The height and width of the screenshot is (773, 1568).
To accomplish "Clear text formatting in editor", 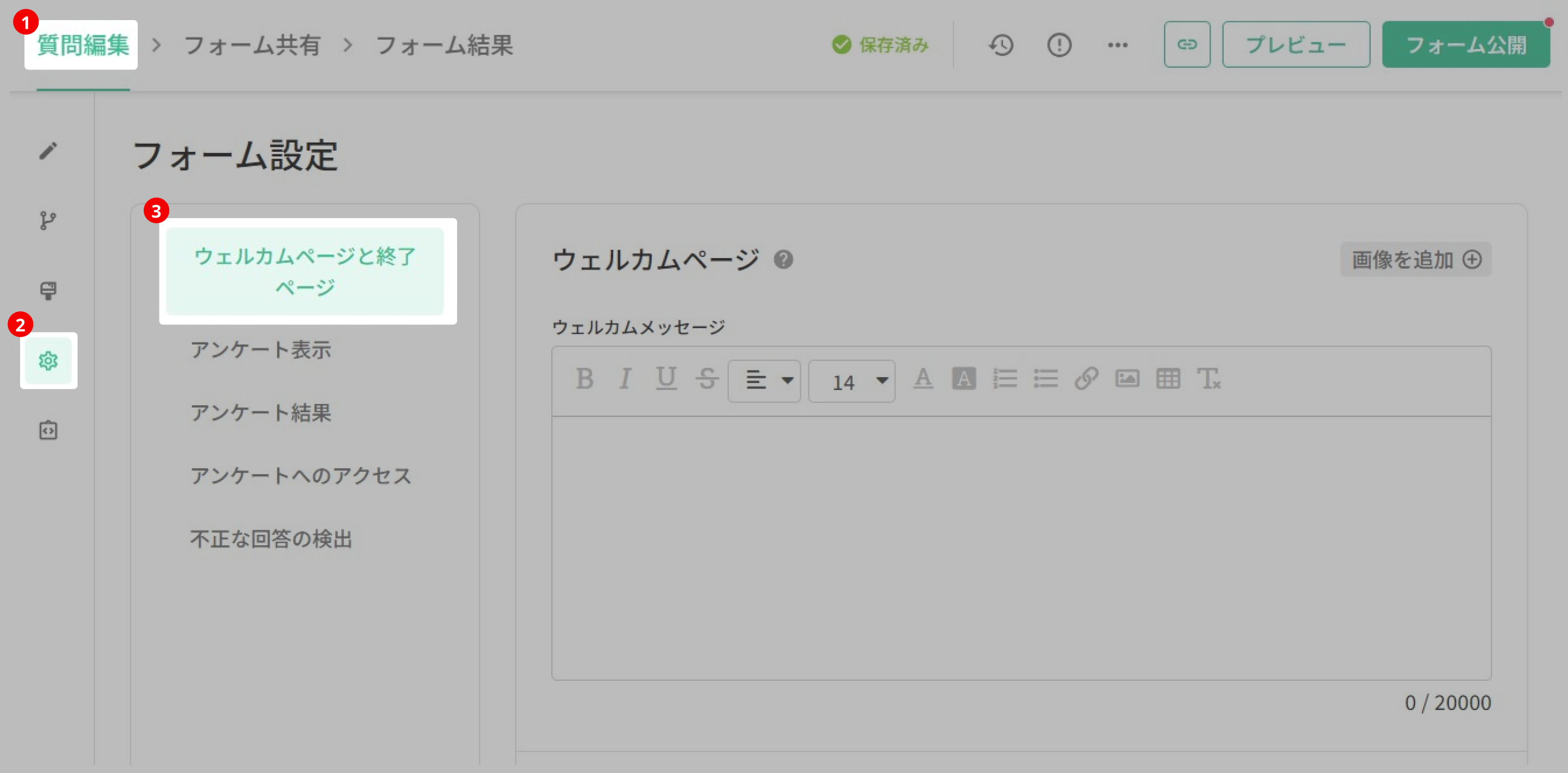I will click(1209, 379).
